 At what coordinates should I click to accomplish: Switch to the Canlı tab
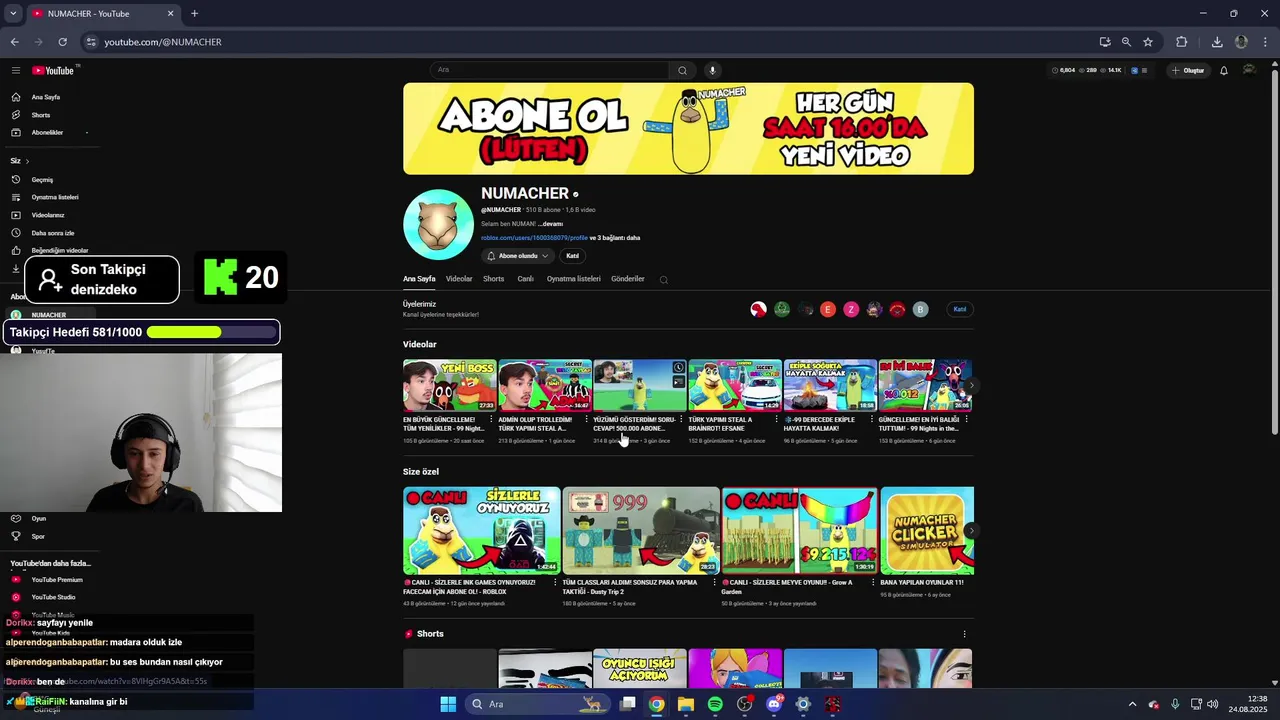click(x=525, y=279)
